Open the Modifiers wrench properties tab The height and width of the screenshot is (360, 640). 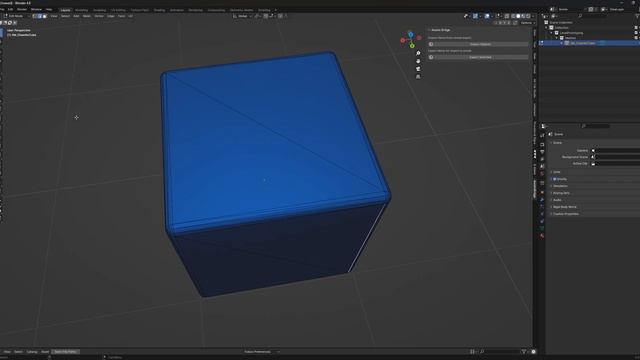click(542, 200)
